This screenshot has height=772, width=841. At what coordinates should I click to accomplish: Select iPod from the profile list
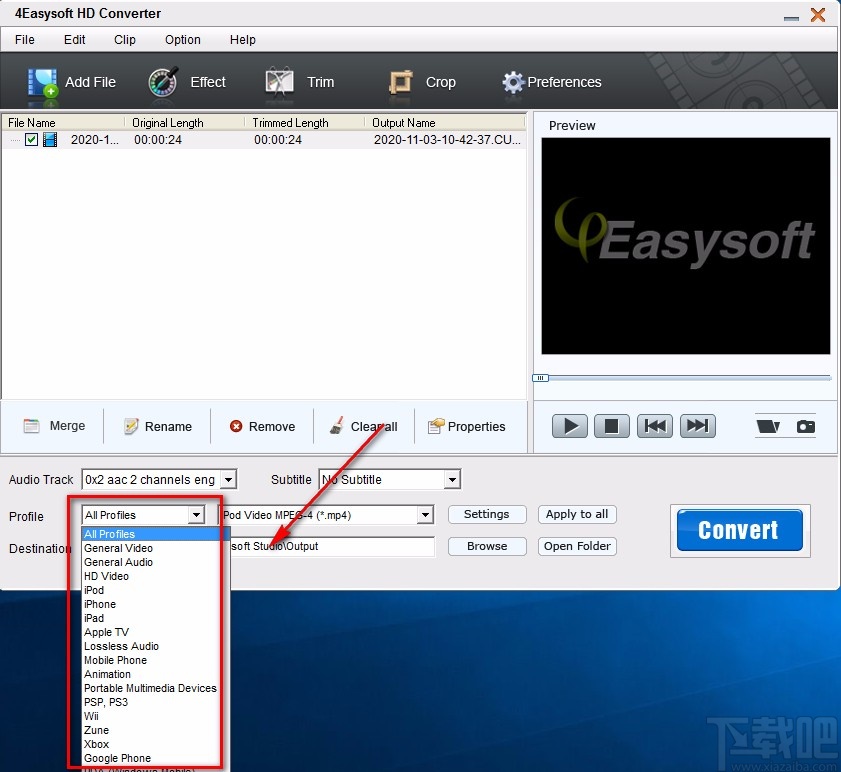[94, 590]
